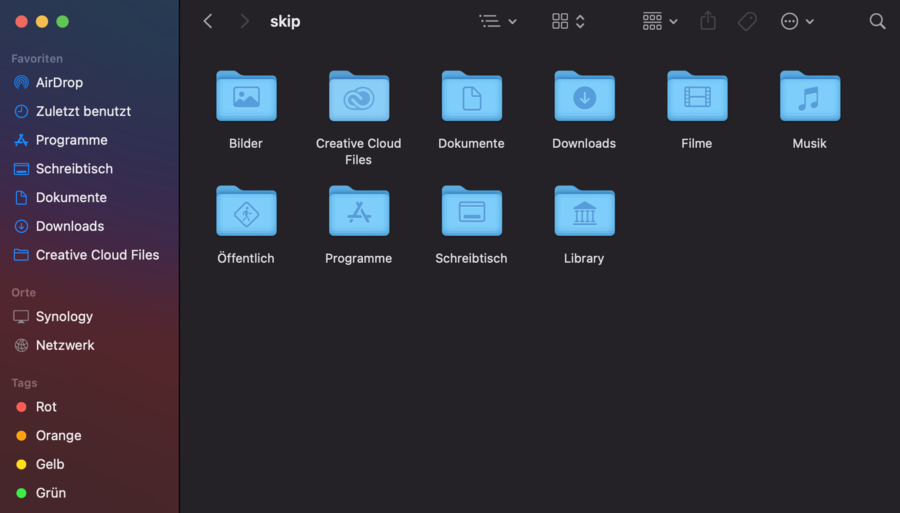Viewport: 900px width, 513px height.
Task: Switch view via icon grid selector
Action: click(x=567, y=21)
